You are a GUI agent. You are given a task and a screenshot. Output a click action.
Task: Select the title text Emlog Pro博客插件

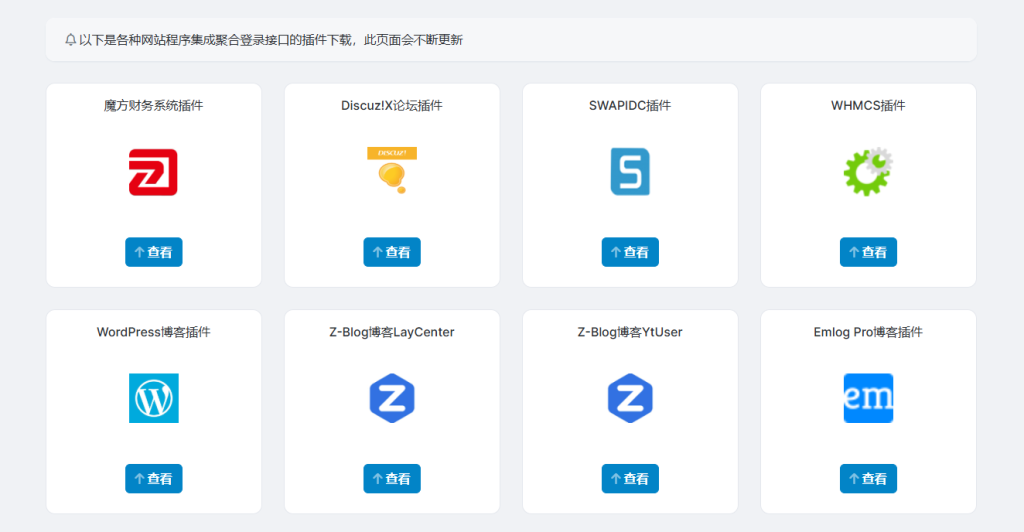tap(868, 332)
